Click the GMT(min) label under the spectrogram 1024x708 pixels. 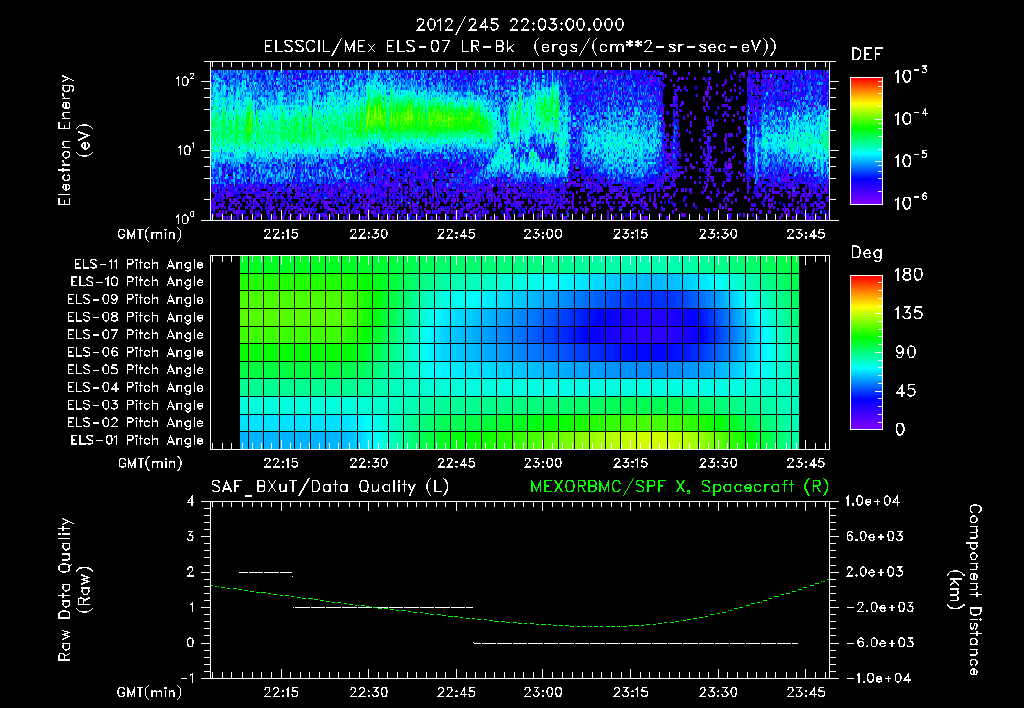150,234
